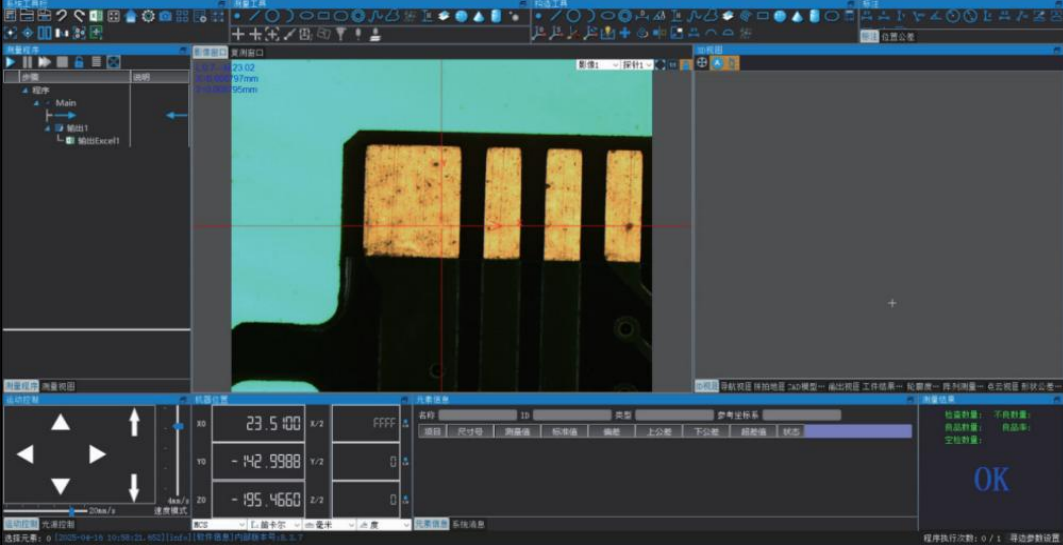This screenshot has height=545, width=1063.
Task: Open the 笛卡尔 coordinate type dropdown
Action: (x=275, y=525)
